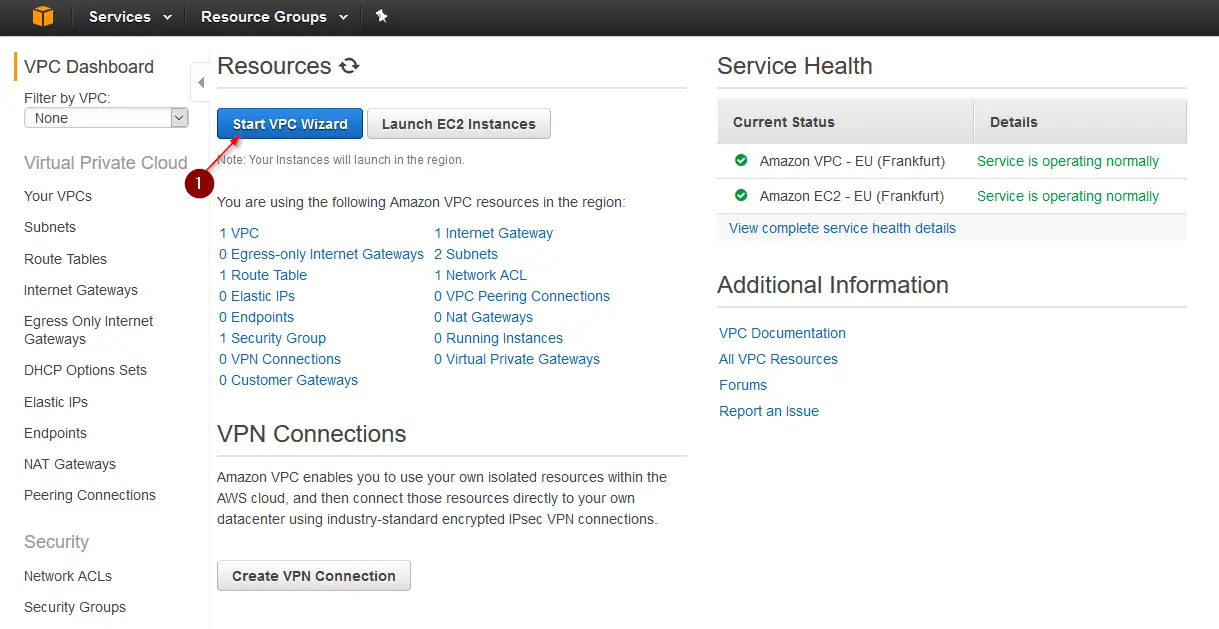Open NAT Gateways in the sidebar
Image resolution: width=1219 pixels, height=629 pixels.
click(70, 464)
